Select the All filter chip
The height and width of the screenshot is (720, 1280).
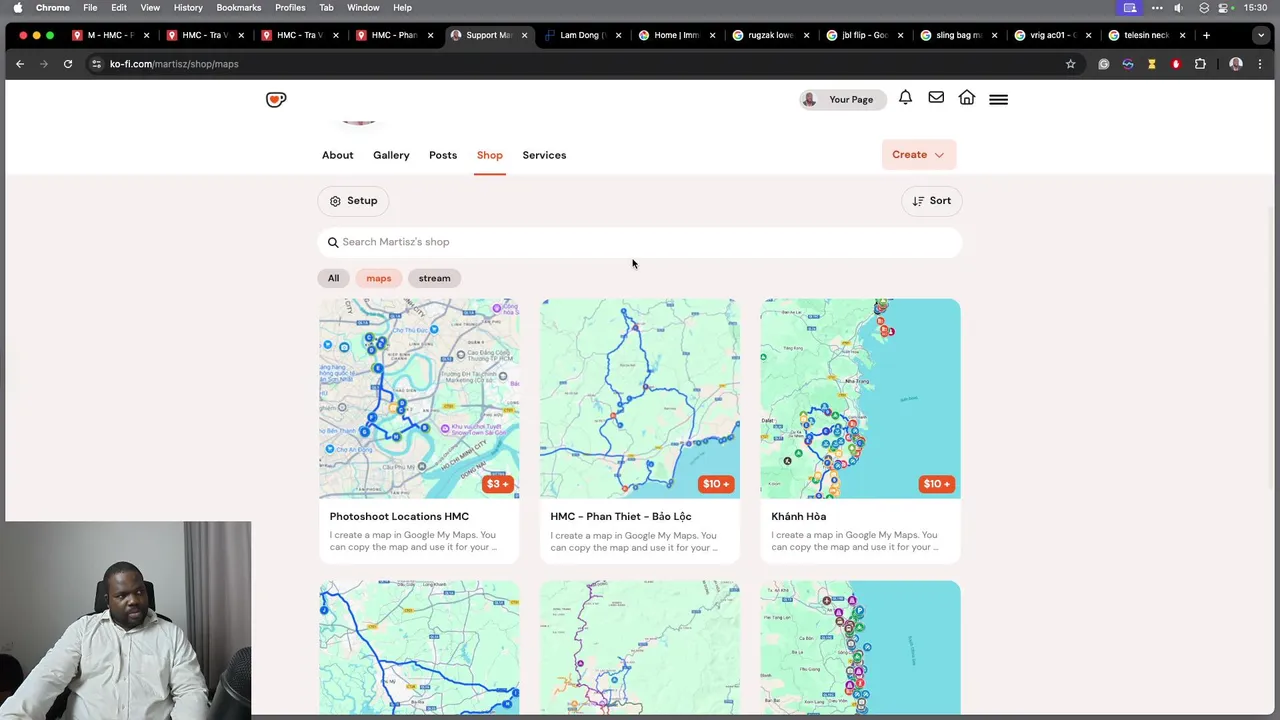coord(333,278)
